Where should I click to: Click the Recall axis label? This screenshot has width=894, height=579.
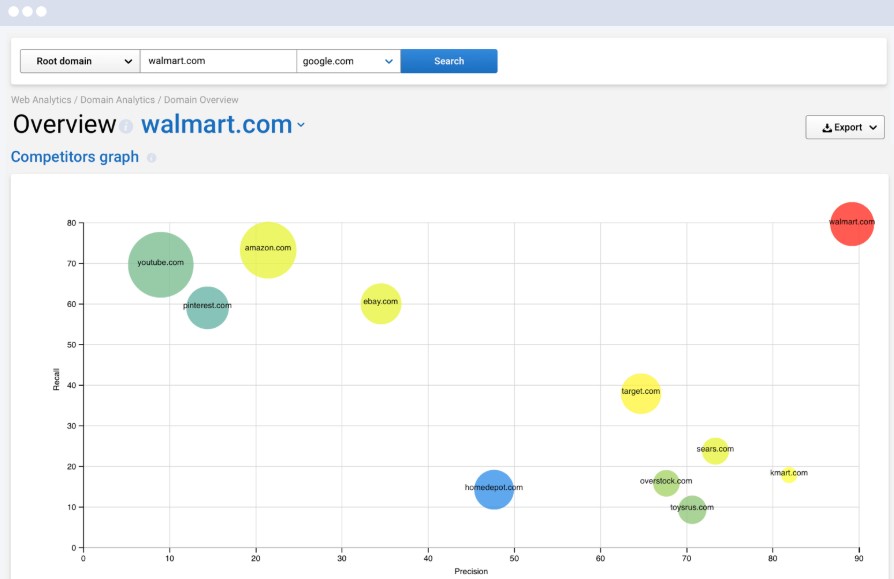tap(56, 380)
